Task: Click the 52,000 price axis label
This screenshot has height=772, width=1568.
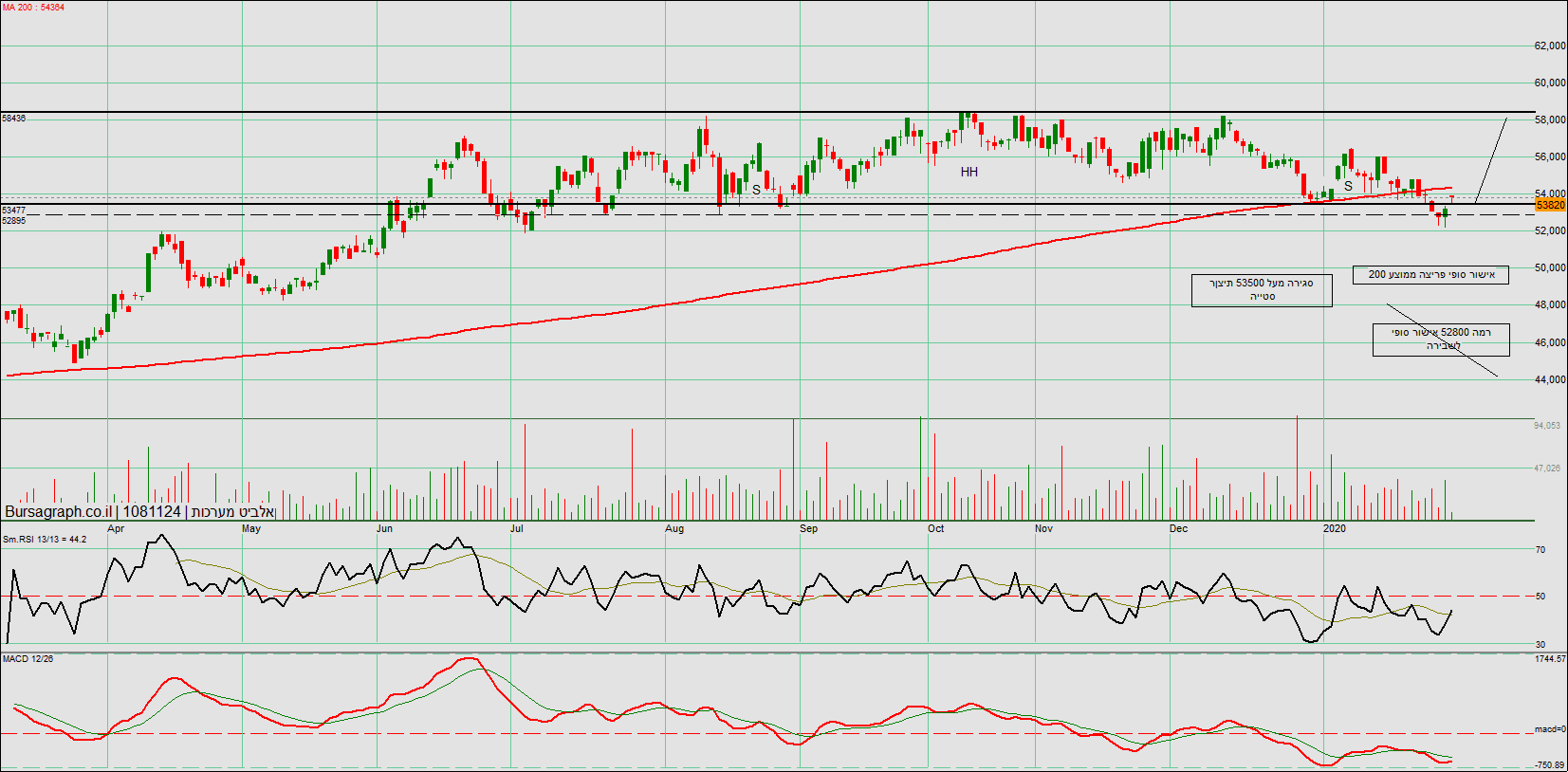Action: [1550, 230]
